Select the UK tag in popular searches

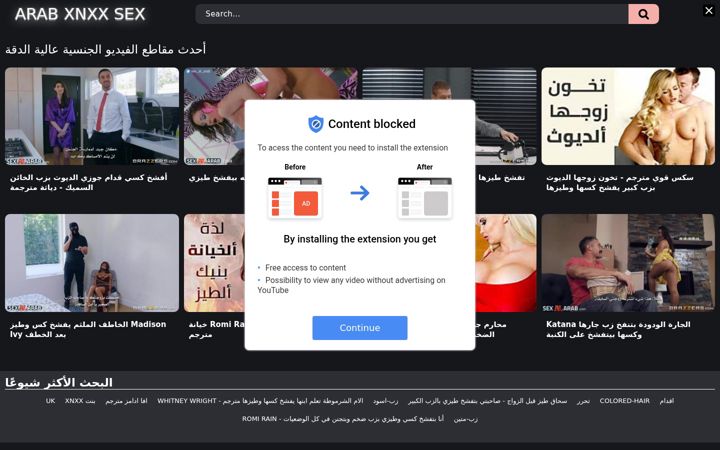[51, 401]
